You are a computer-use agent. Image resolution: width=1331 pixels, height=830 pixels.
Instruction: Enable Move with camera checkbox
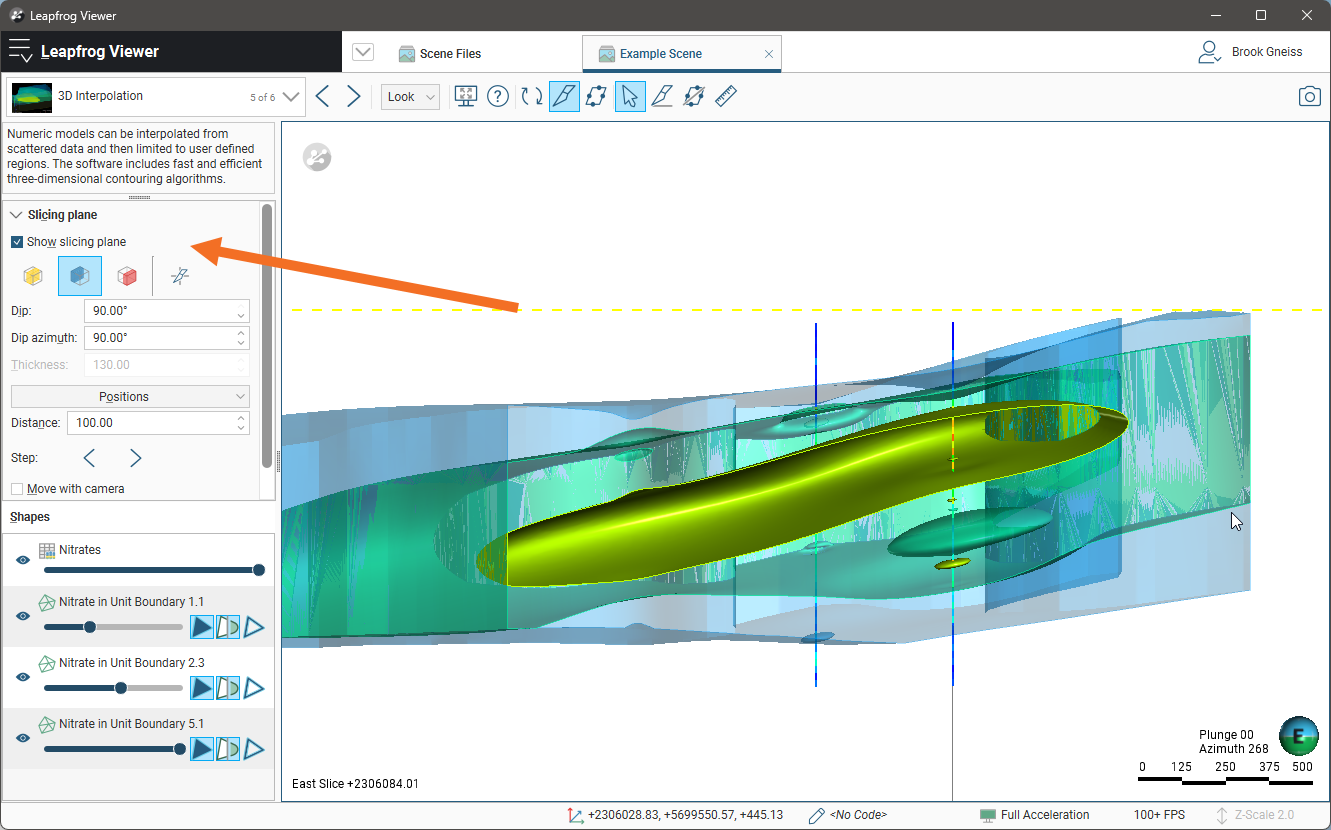[x=17, y=489]
